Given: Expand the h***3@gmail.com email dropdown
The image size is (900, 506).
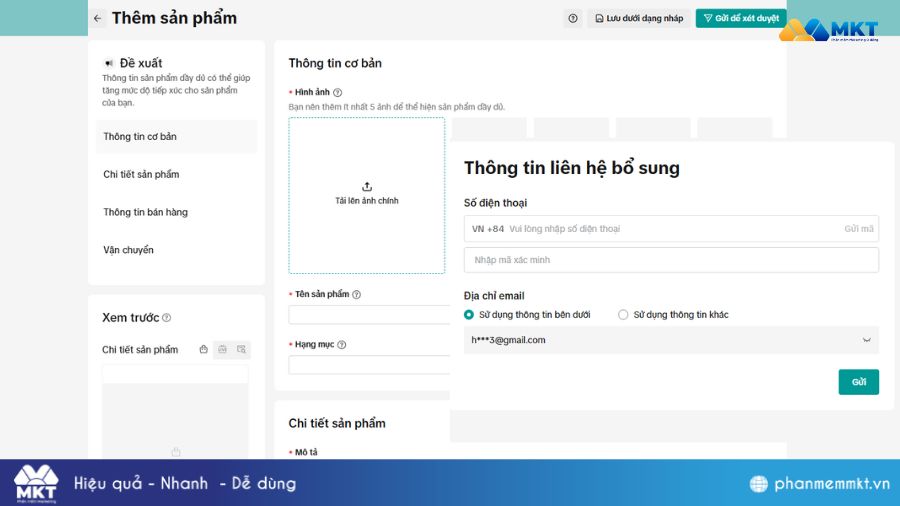Looking at the screenshot, I should (x=671, y=340).
